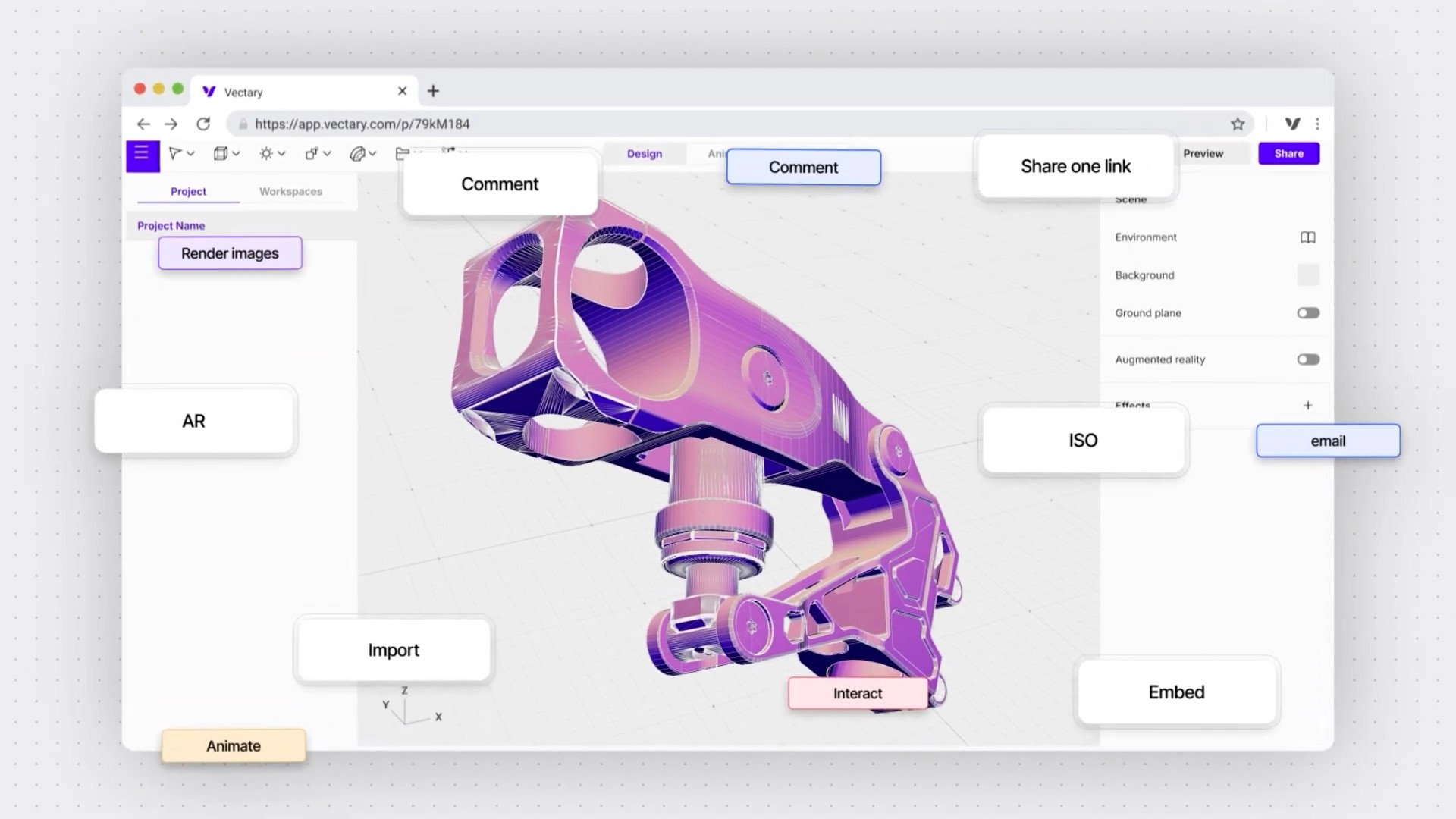Image resolution: width=1456 pixels, height=819 pixels.
Task: Enable the Augmented reality switch
Action: pyautogui.click(x=1307, y=359)
